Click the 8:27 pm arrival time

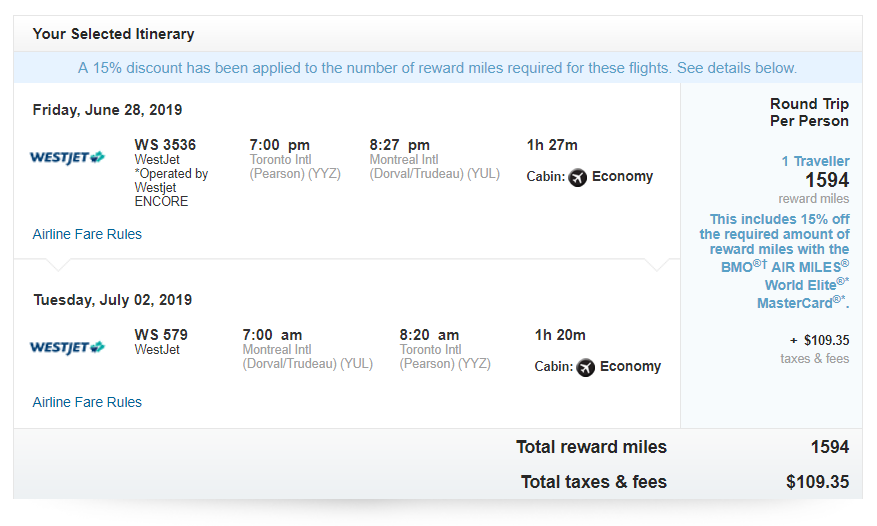point(399,144)
